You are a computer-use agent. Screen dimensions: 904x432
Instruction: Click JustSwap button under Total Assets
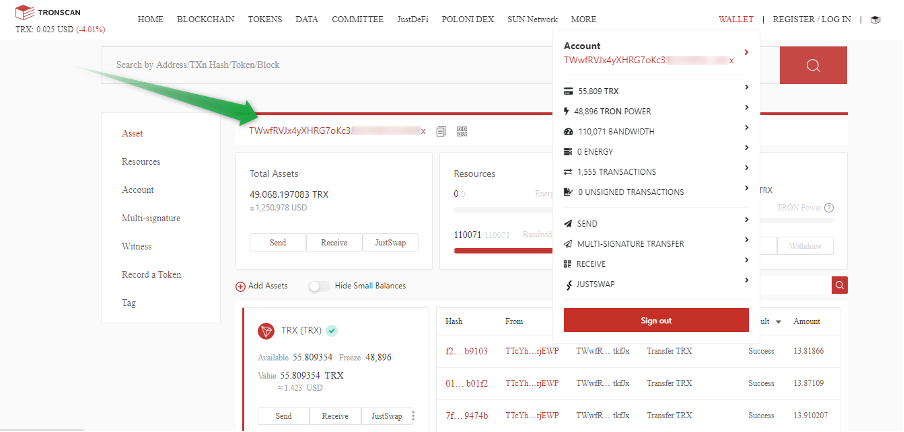point(391,243)
